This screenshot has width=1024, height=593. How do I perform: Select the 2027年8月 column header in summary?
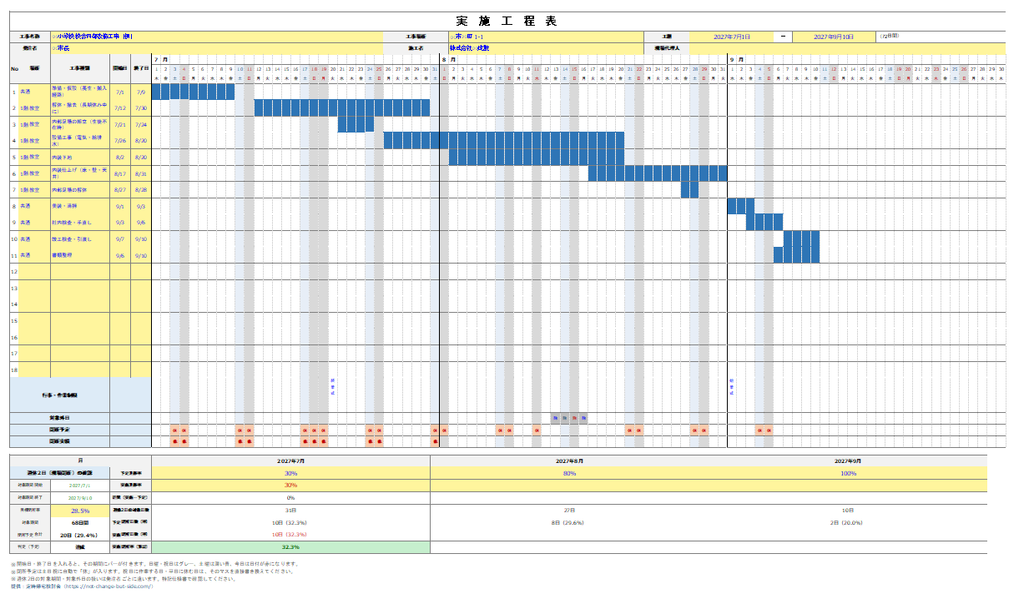pyautogui.click(x=569, y=460)
